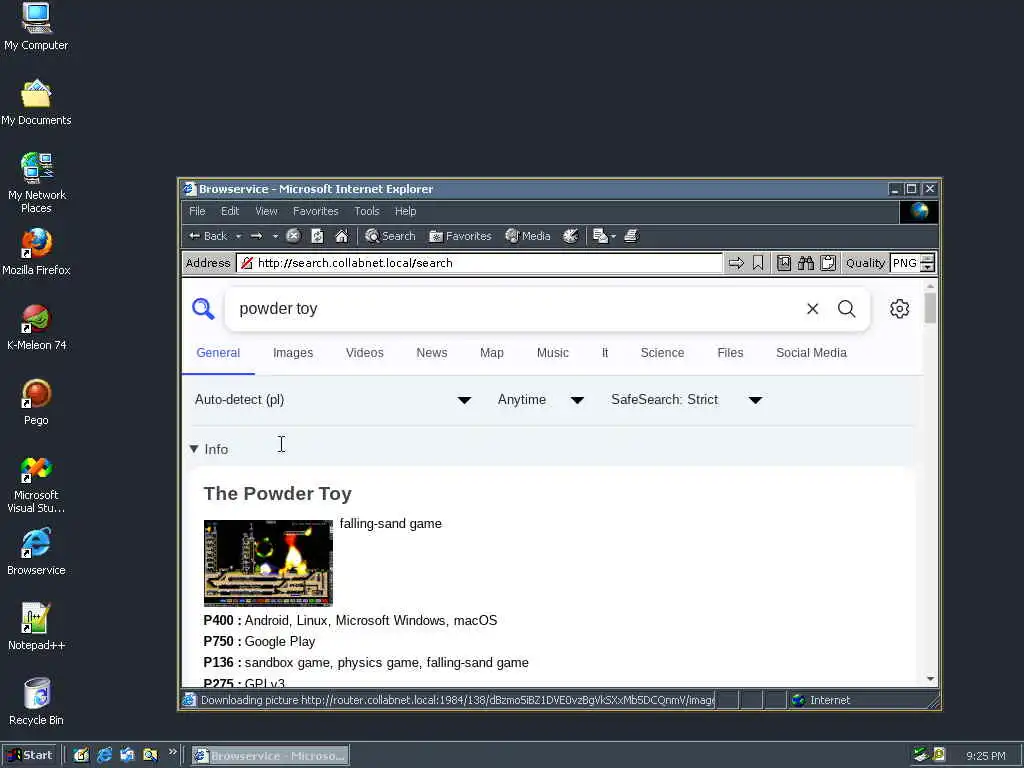Open the Media toolbar pane

(528, 236)
